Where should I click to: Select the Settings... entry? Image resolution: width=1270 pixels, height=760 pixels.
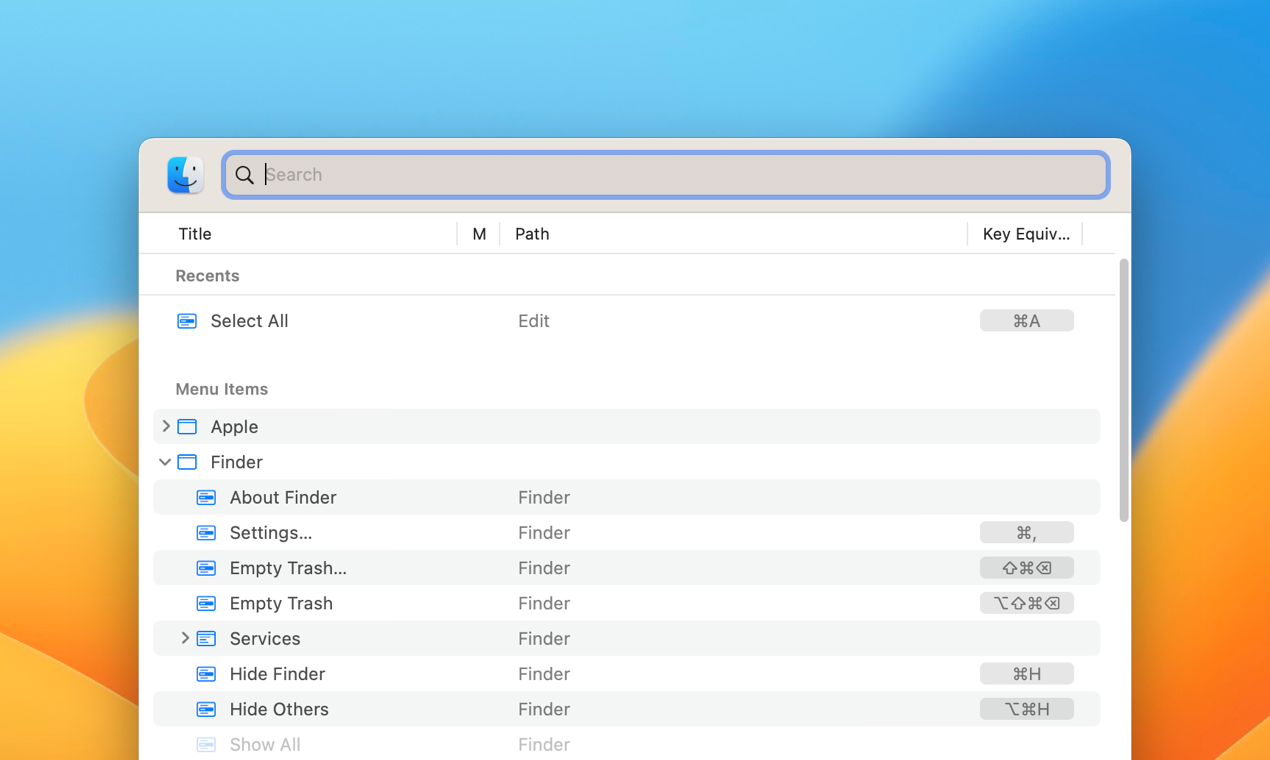(x=271, y=533)
